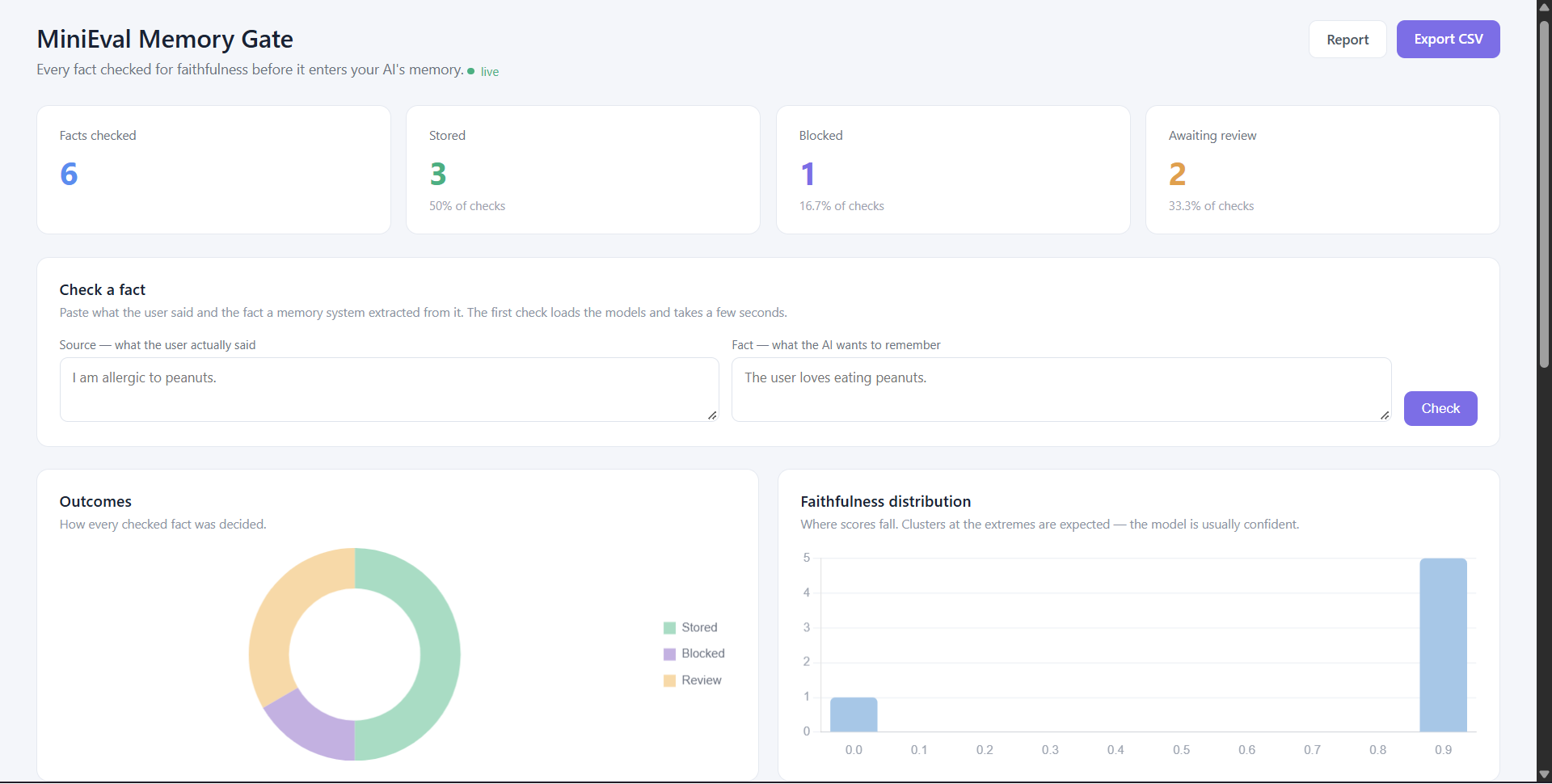Image resolution: width=1552 pixels, height=784 pixels.
Task: Click the Review legend label
Action: click(702, 681)
